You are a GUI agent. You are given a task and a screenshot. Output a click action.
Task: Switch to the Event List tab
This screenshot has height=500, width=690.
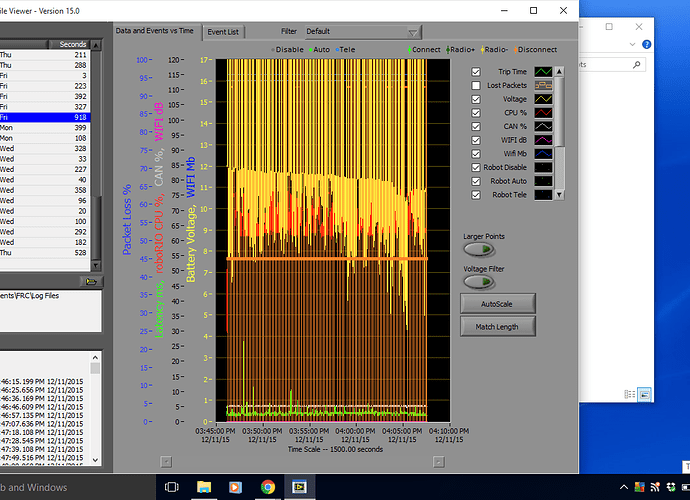pyautogui.click(x=222, y=32)
